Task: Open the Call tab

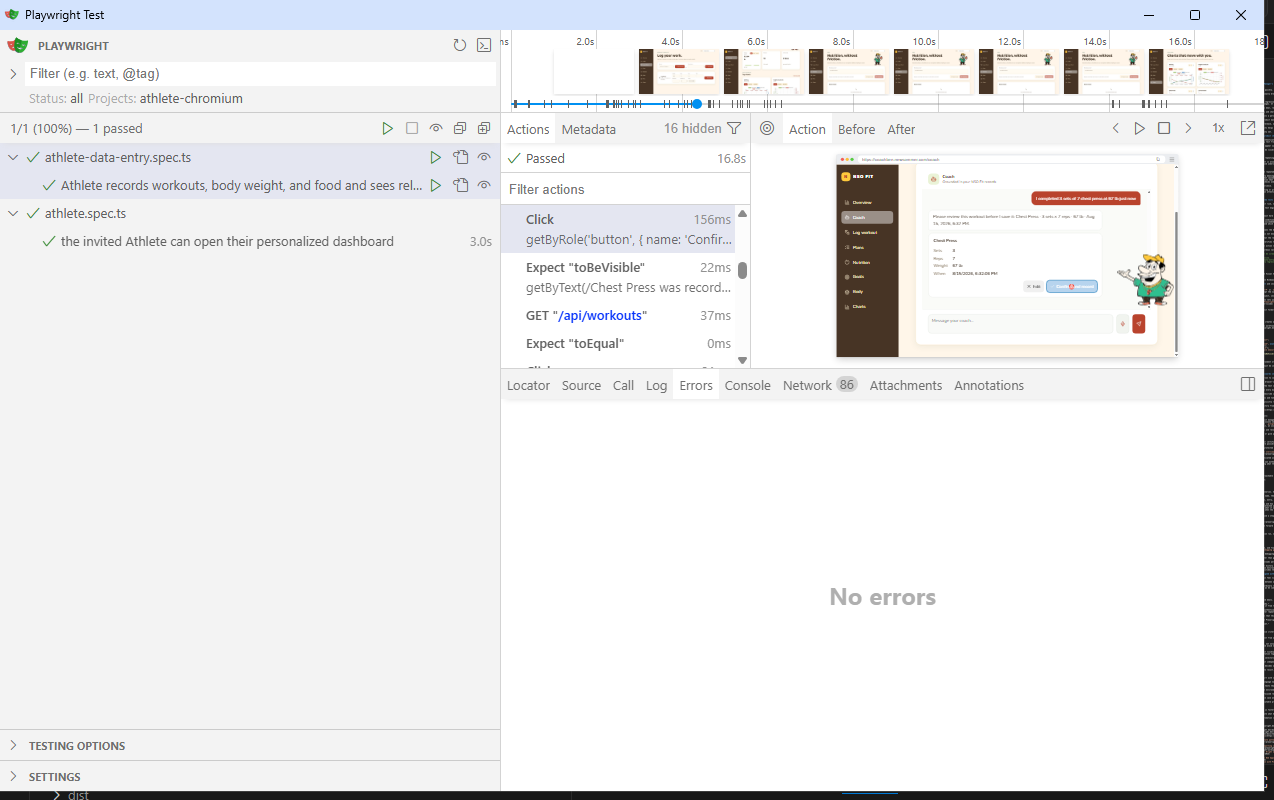Action: click(x=623, y=385)
